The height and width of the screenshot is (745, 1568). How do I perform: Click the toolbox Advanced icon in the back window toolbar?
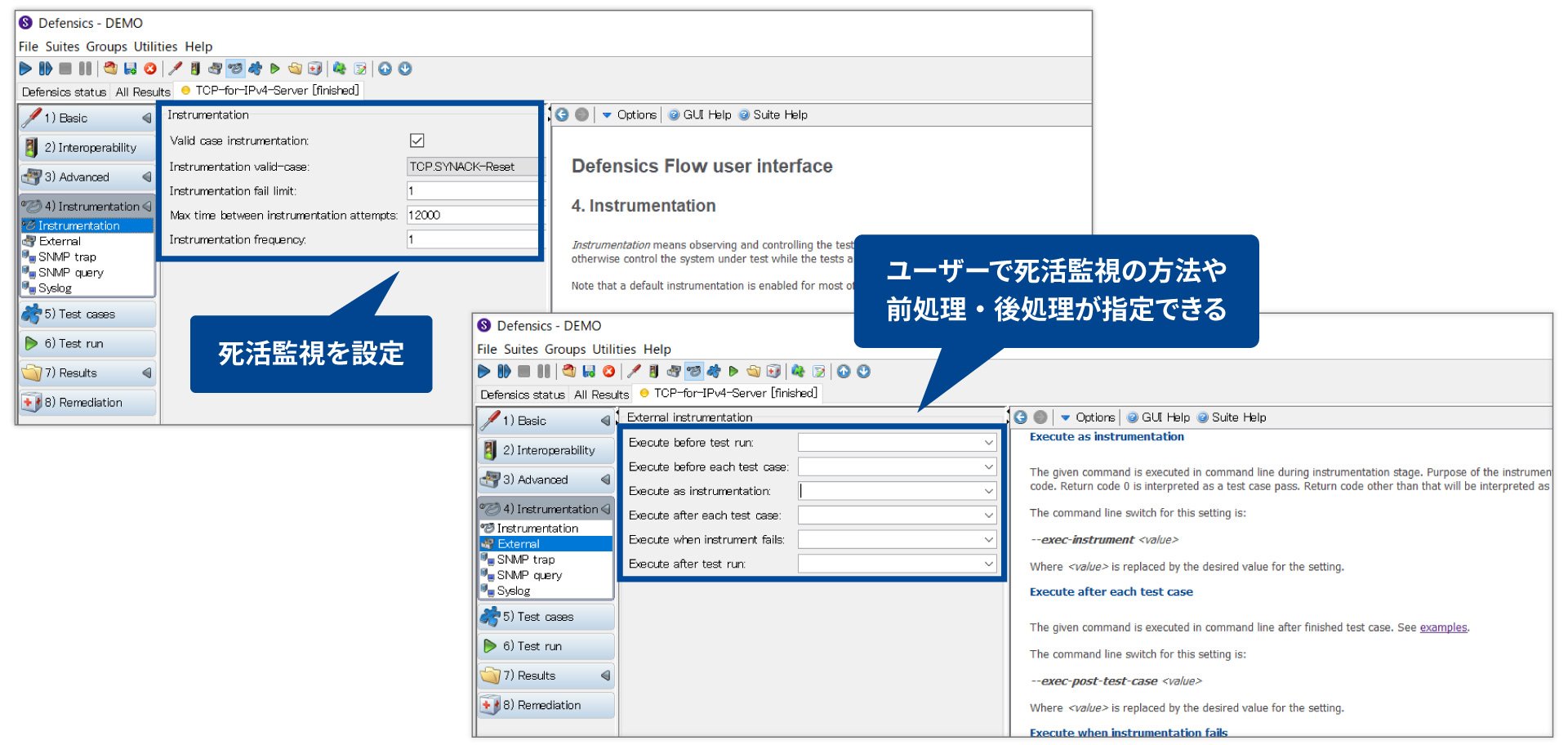point(215,69)
